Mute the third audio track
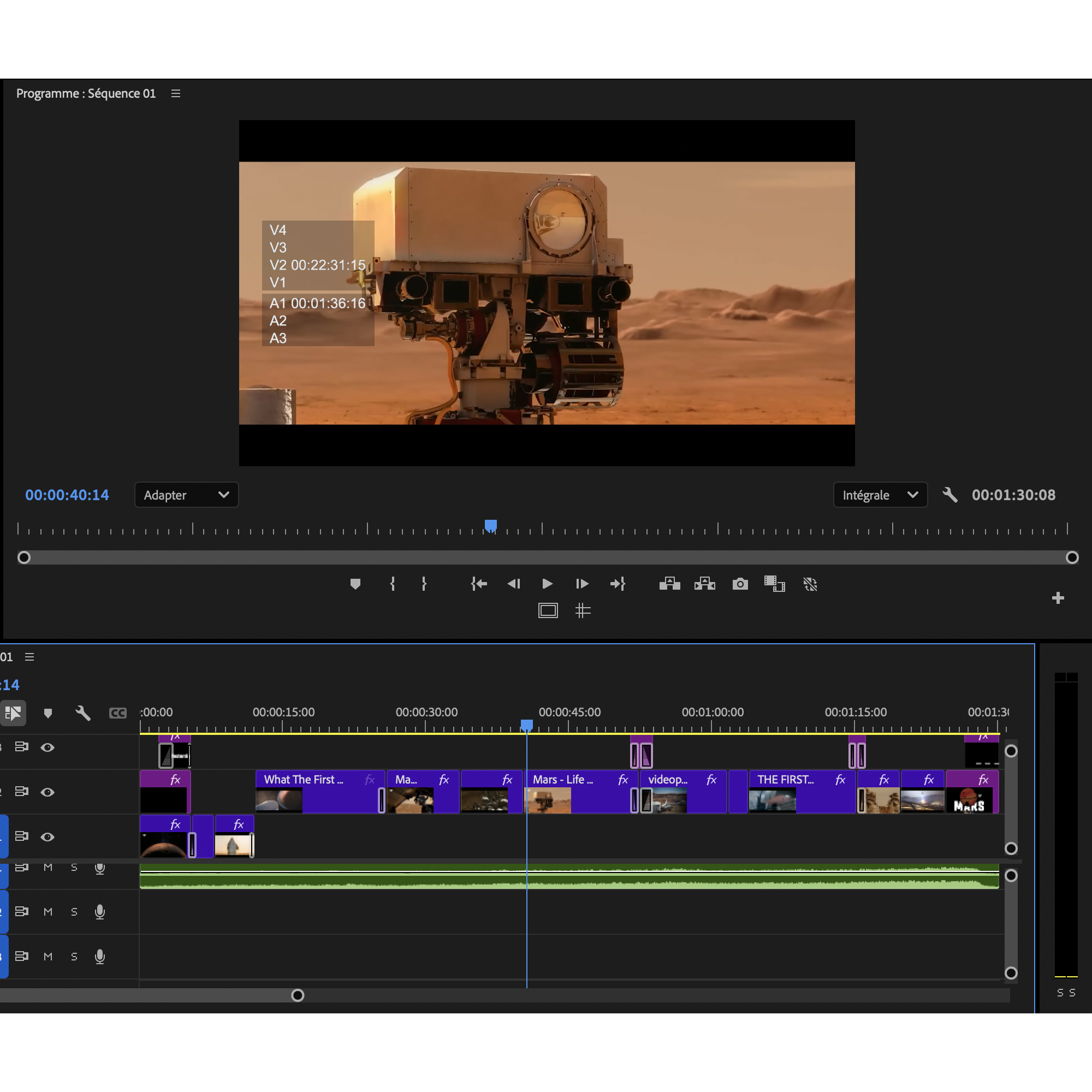The width and height of the screenshot is (1092, 1092). pyautogui.click(x=48, y=957)
